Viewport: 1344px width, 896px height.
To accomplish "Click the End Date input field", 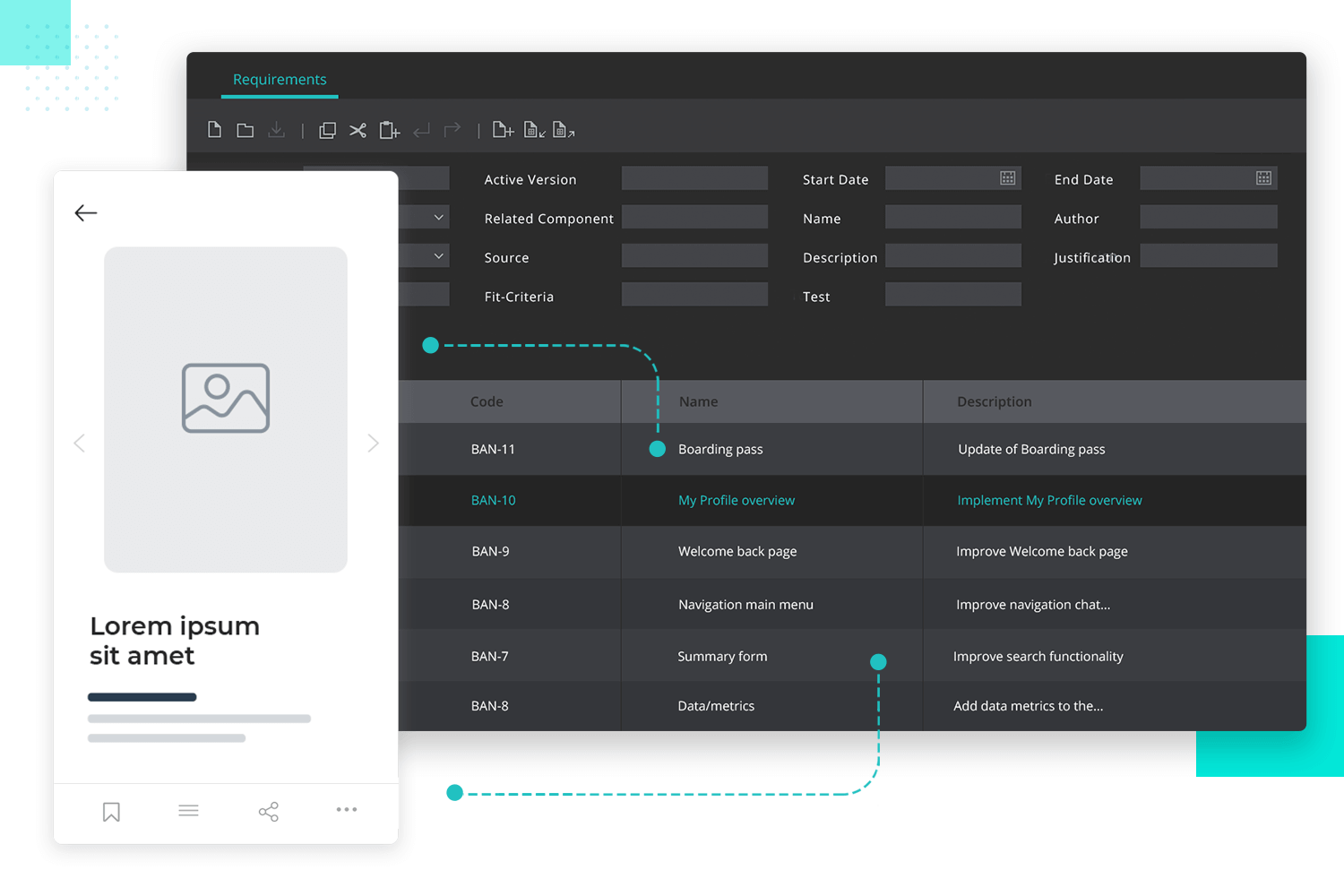I will (x=1209, y=178).
